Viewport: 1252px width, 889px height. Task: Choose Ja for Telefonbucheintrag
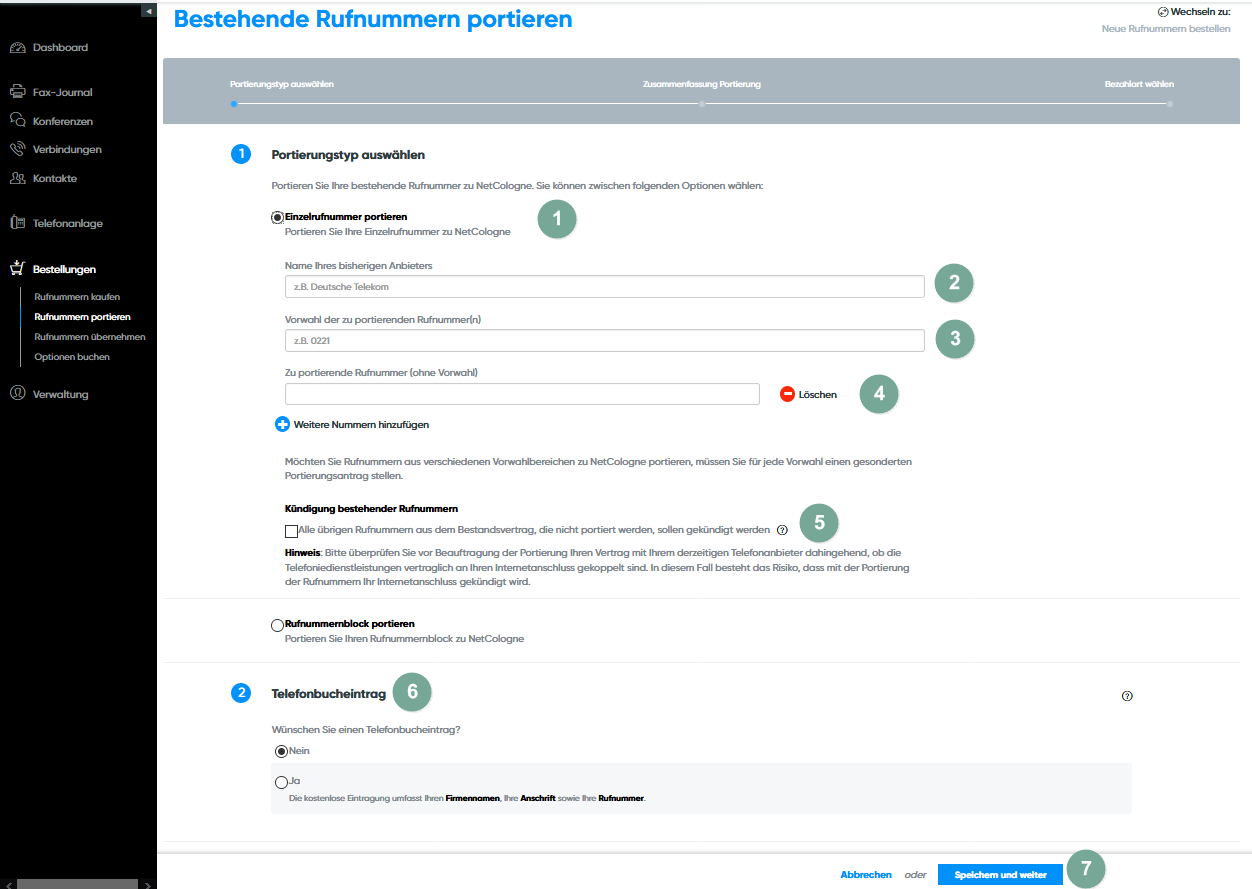pyautogui.click(x=281, y=781)
